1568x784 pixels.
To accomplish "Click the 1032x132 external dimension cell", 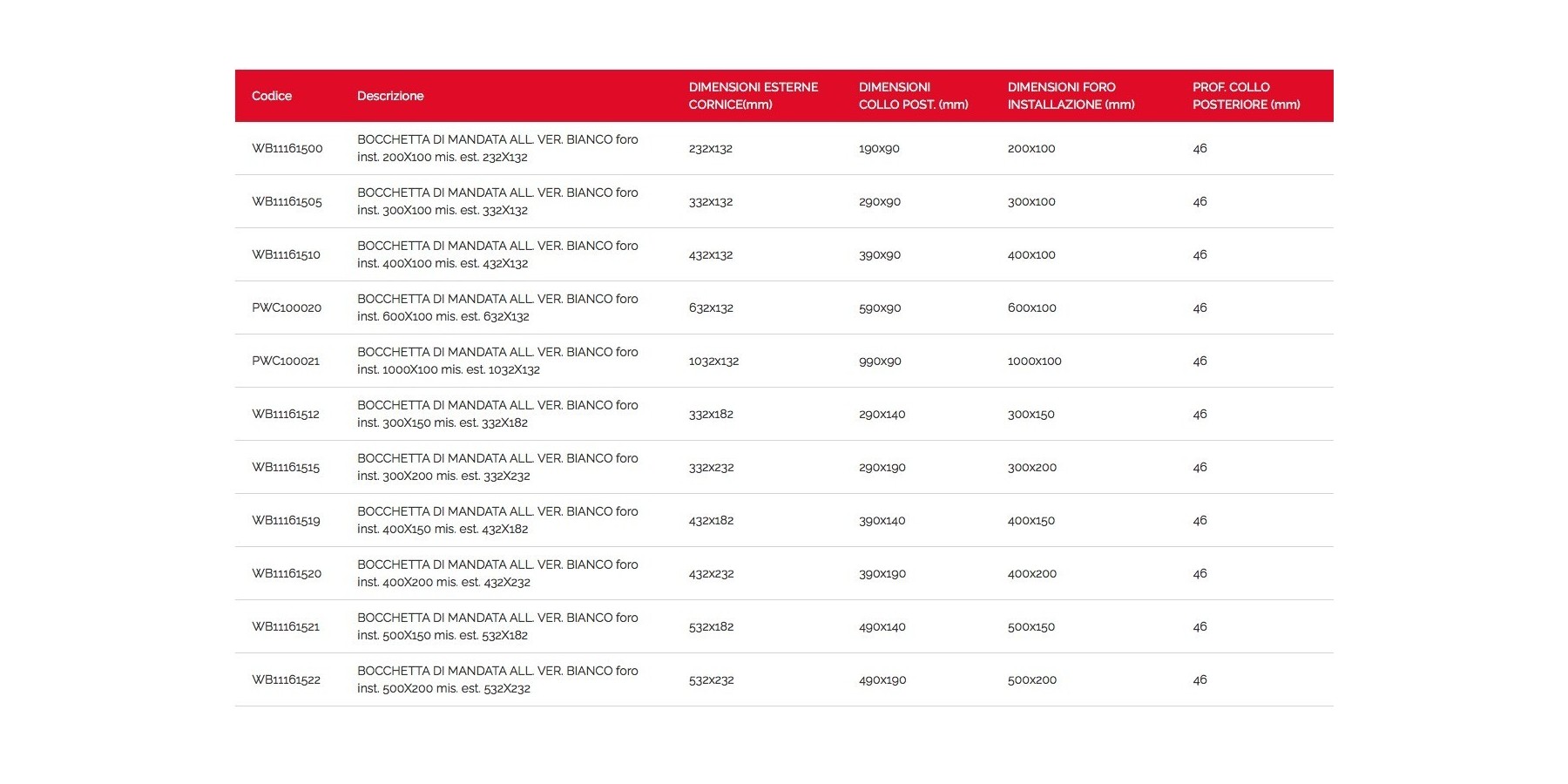I will (713, 362).
